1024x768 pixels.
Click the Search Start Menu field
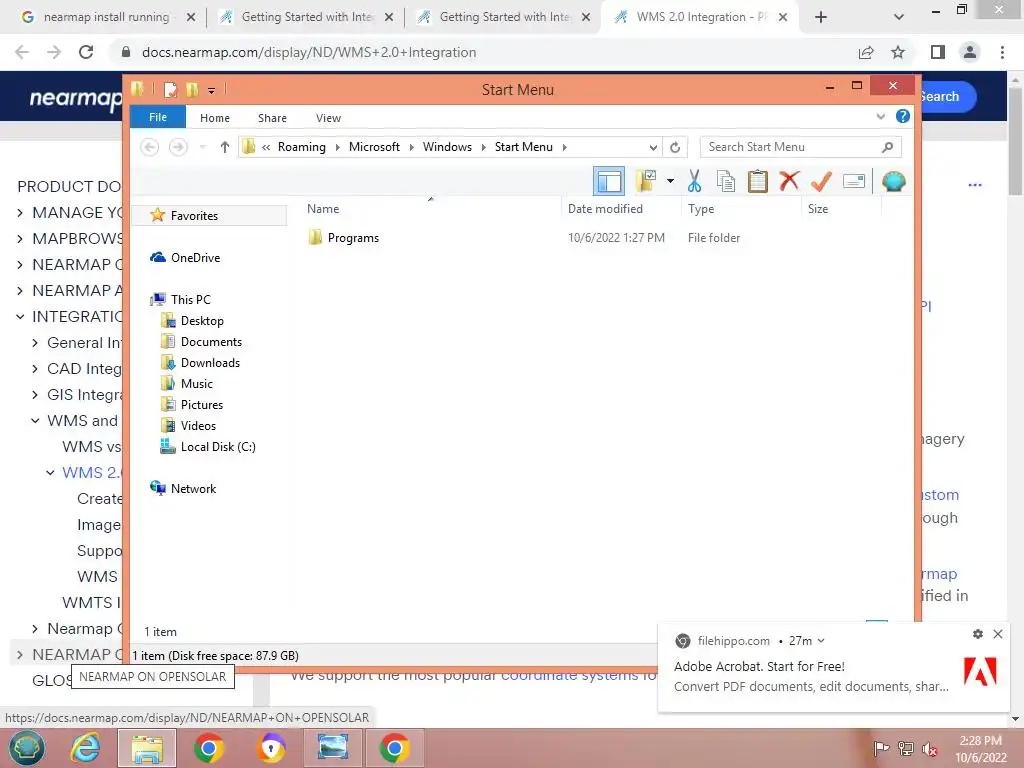coord(801,147)
